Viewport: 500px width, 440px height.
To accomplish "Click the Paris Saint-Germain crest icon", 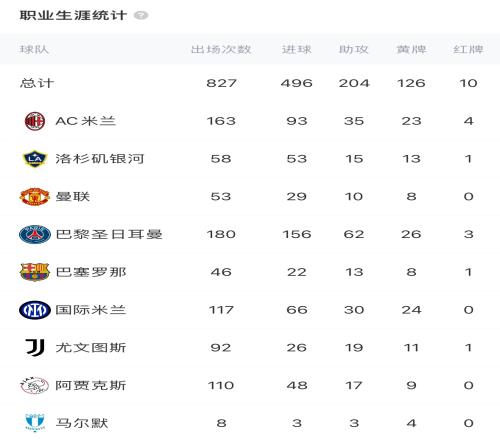I will pyautogui.click(x=35, y=234).
